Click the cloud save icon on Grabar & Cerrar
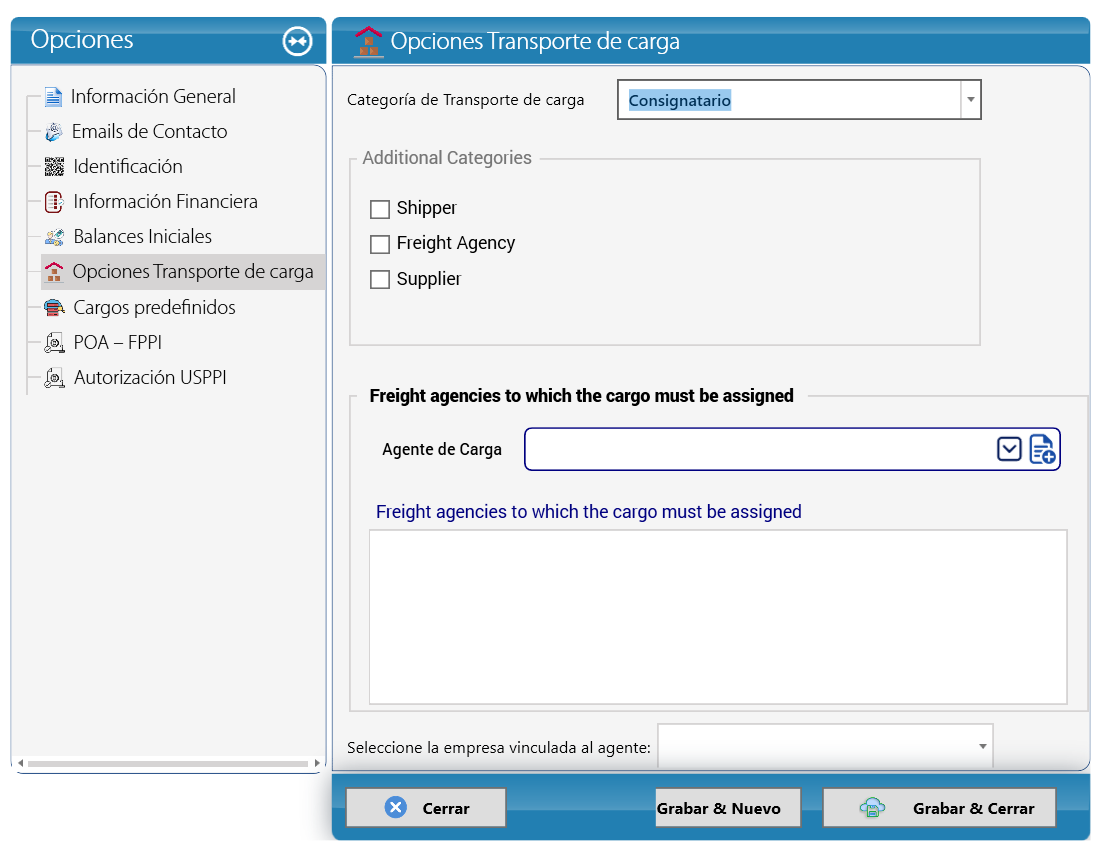Viewport: 1110px width, 850px height. (872, 808)
